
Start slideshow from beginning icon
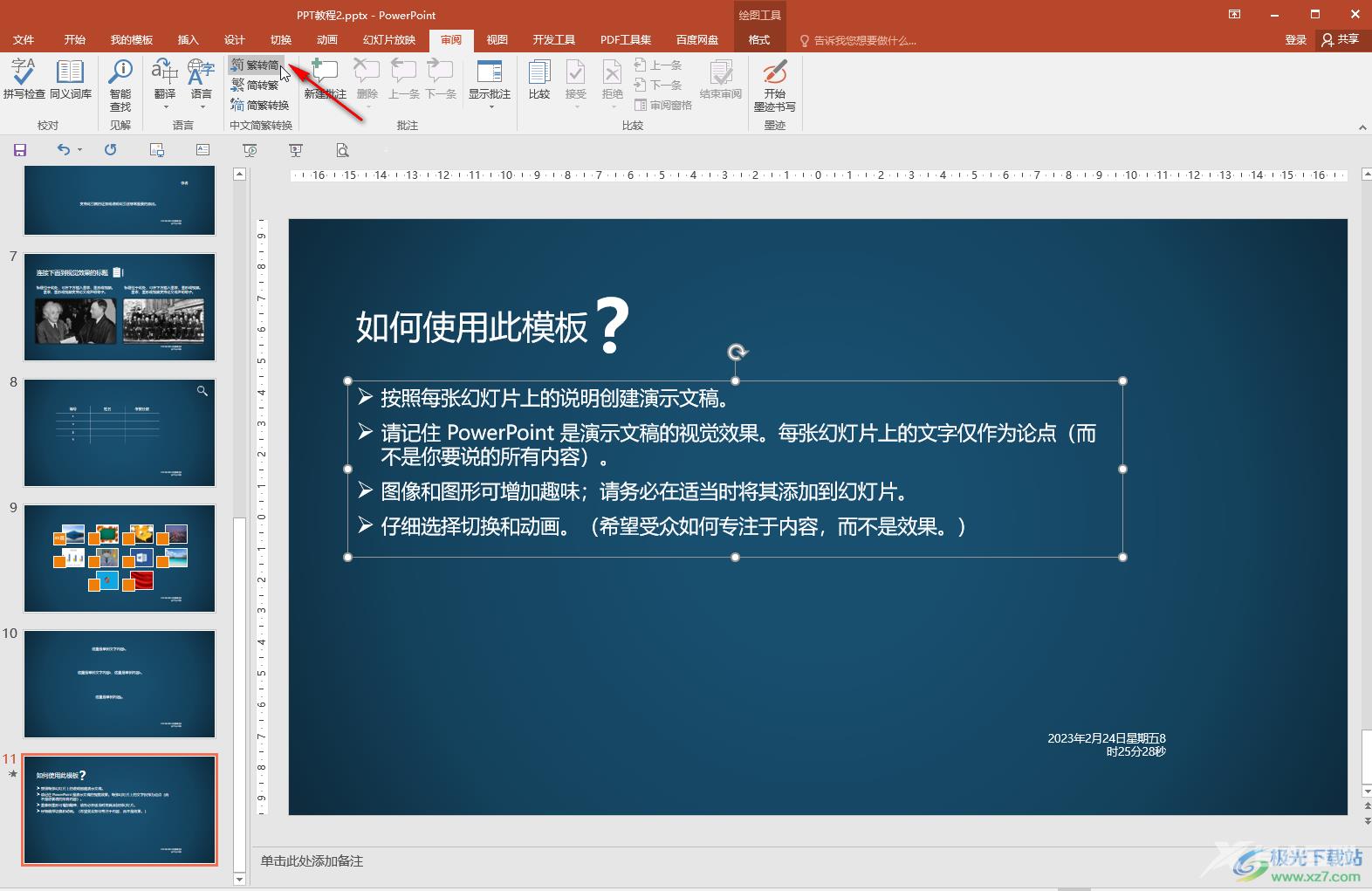(250, 150)
